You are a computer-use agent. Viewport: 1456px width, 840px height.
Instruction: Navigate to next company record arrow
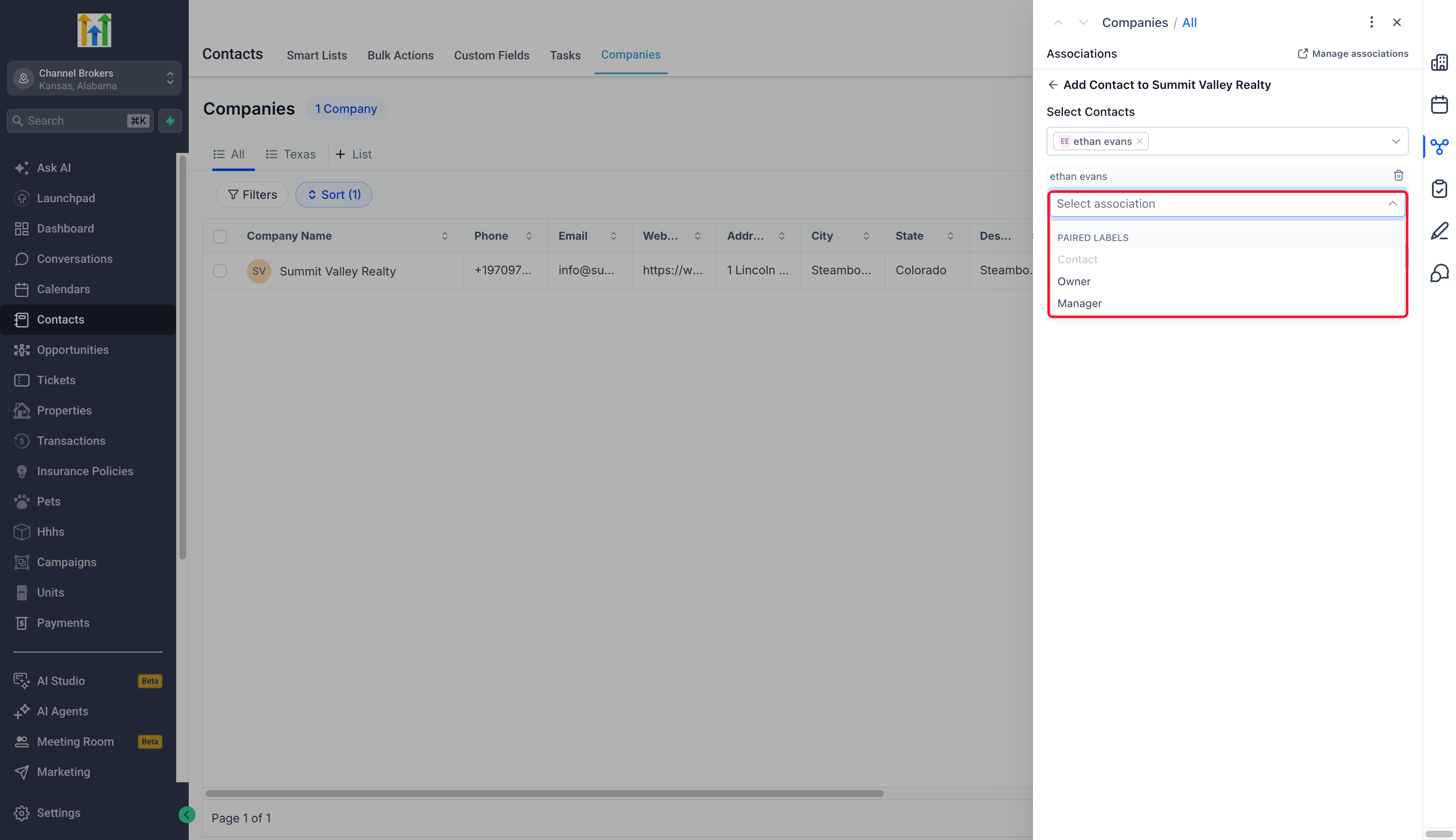point(1083,22)
